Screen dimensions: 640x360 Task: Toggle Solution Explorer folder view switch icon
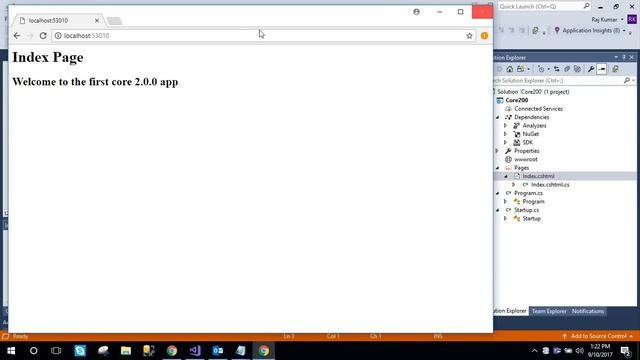(x=521, y=69)
